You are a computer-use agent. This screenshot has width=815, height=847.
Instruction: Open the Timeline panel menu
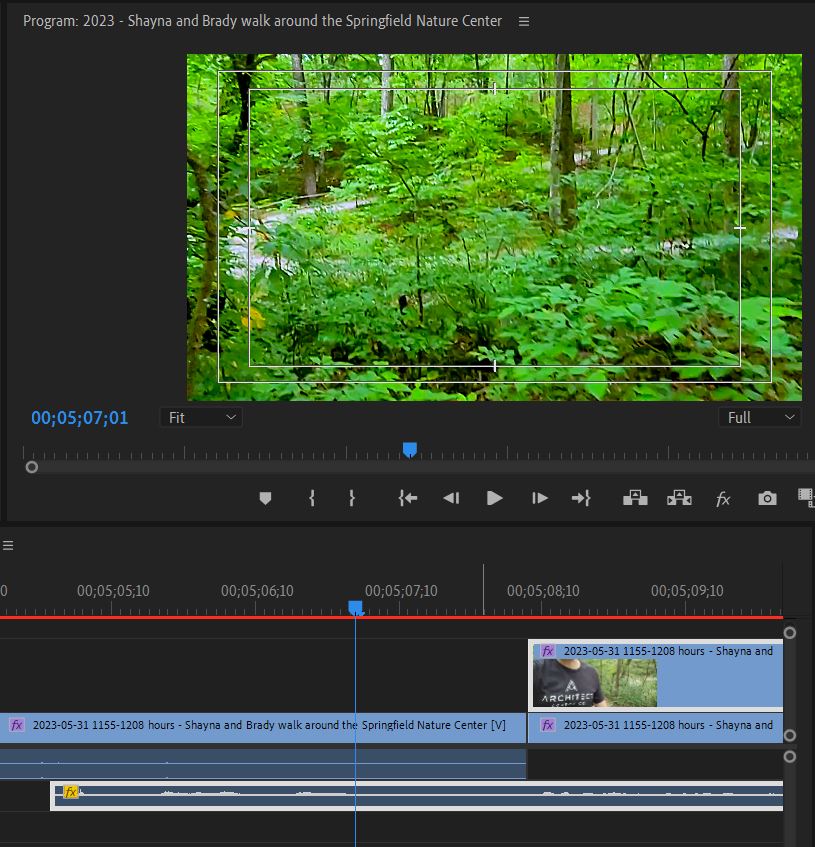coord(8,546)
